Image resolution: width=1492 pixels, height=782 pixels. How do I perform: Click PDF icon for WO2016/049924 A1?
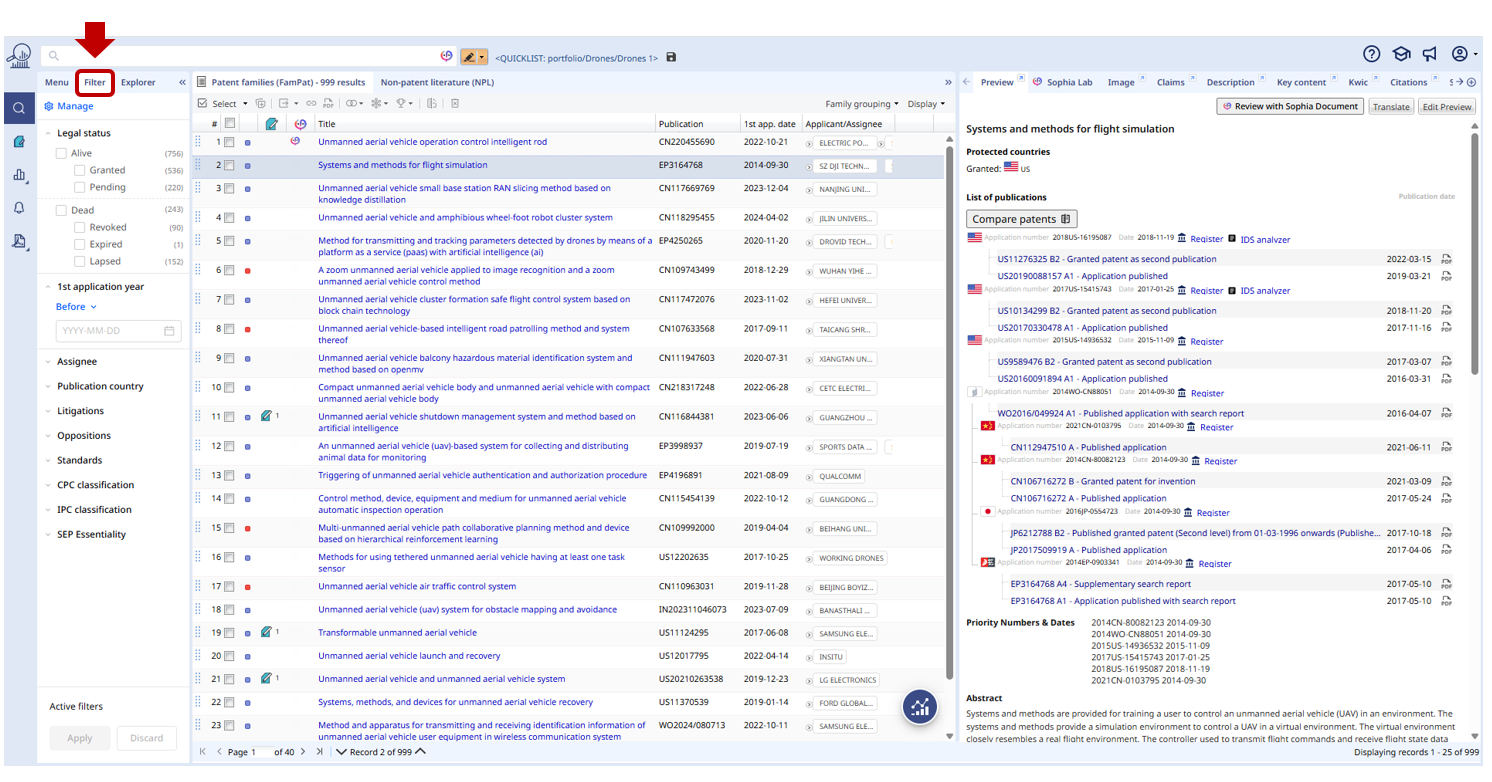pos(1446,413)
